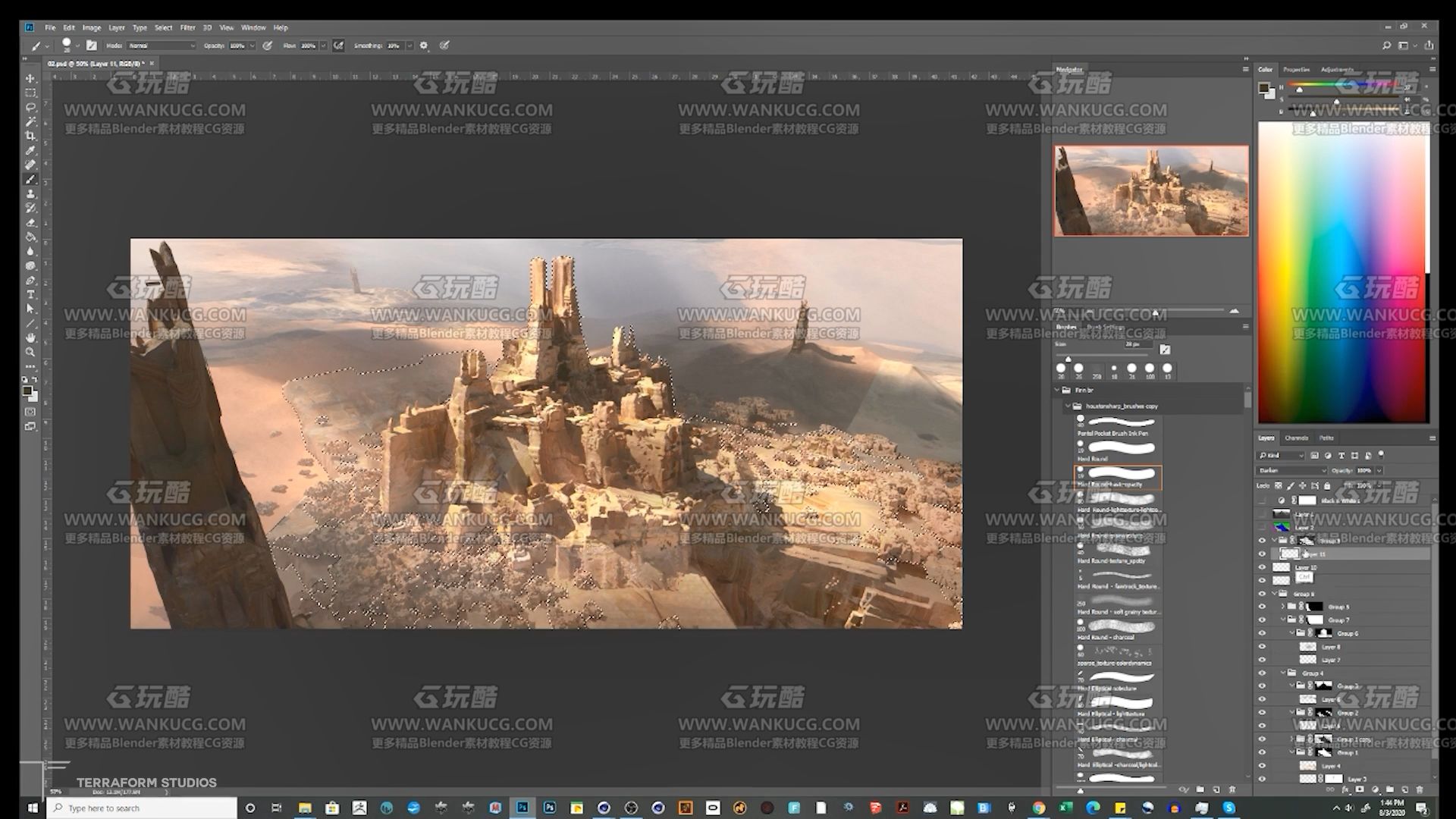Hide the Layer 10 layer
Screen dimensions: 1456x819
click(x=1262, y=567)
